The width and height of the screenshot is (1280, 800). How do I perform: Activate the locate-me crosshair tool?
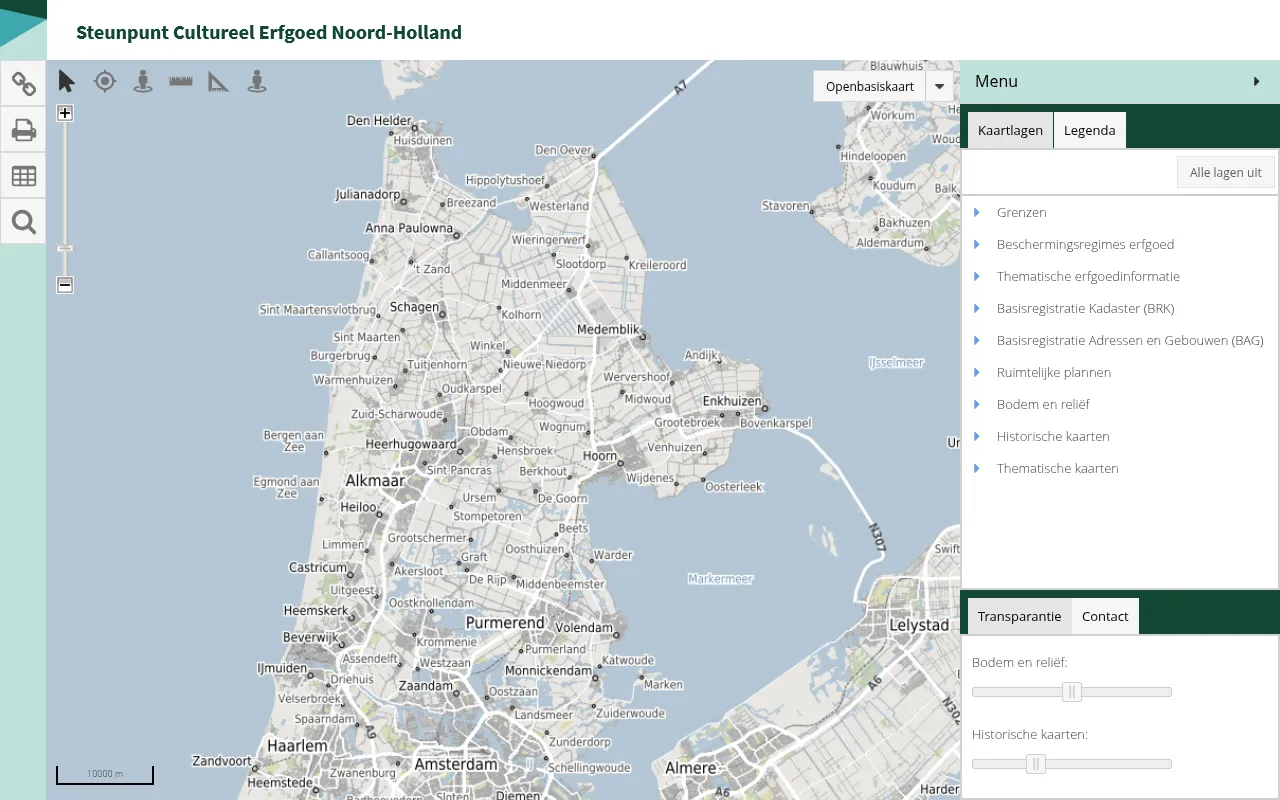[105, 81]
